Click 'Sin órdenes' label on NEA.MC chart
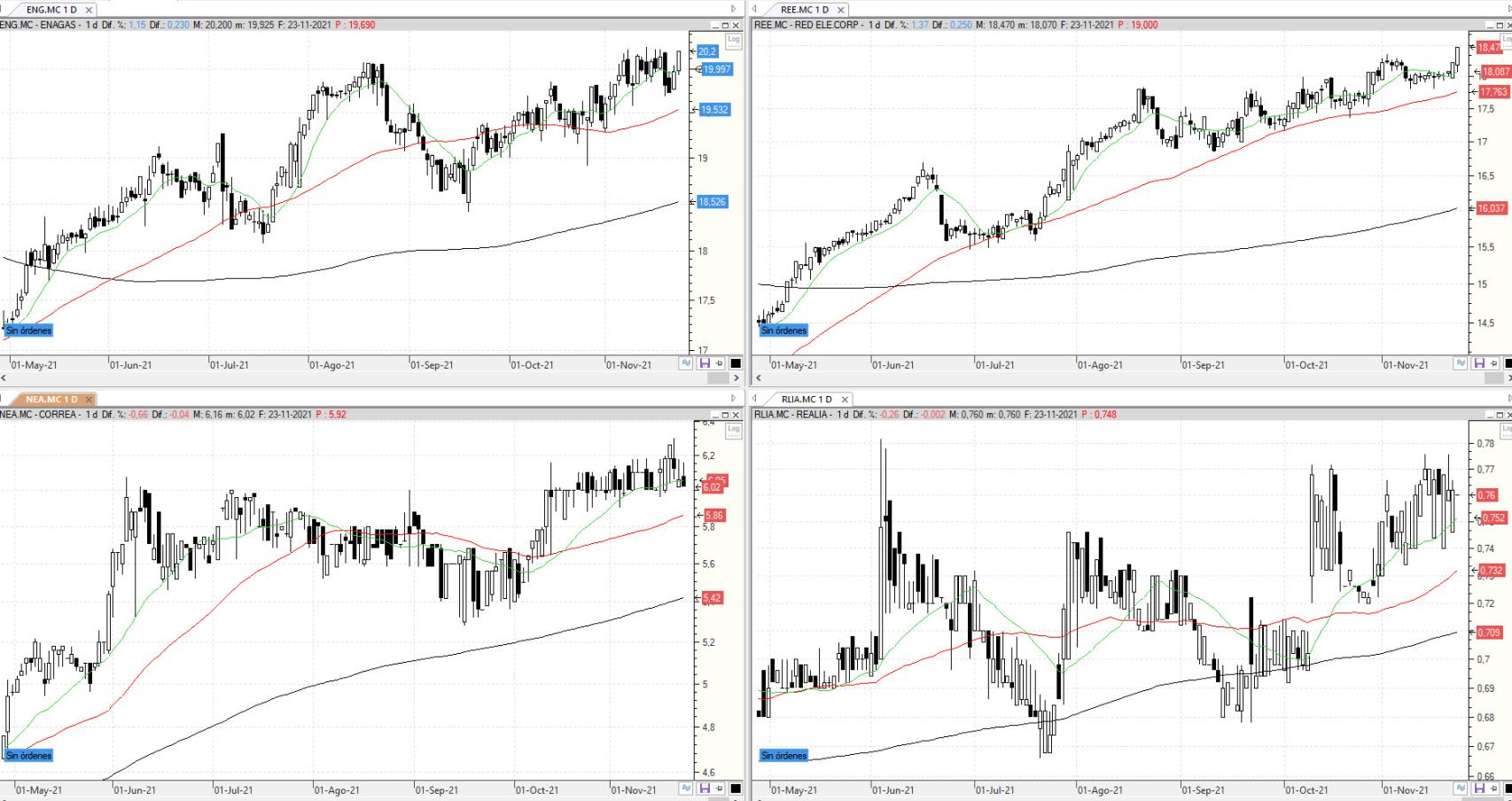This screenshot has height=801, width=1512. point(29,756)
